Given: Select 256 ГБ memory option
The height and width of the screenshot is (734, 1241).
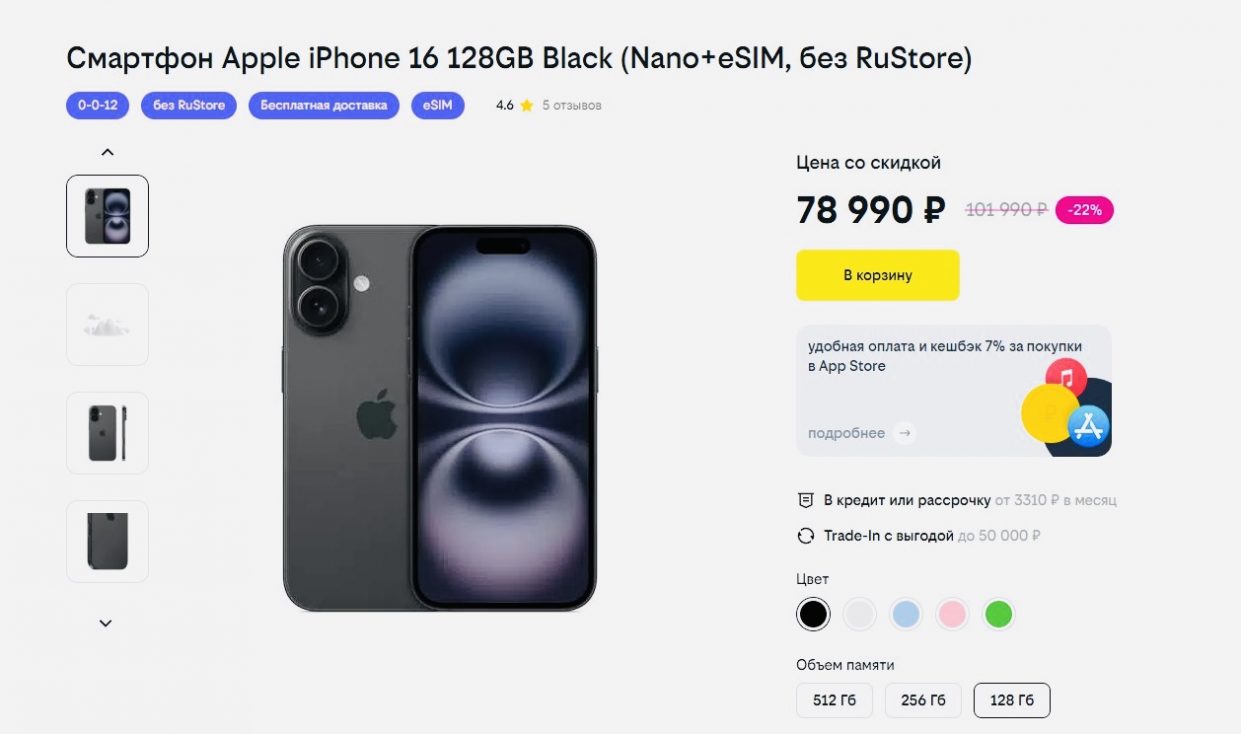Looking at the screenshot, I should click(x=923, y=700).
